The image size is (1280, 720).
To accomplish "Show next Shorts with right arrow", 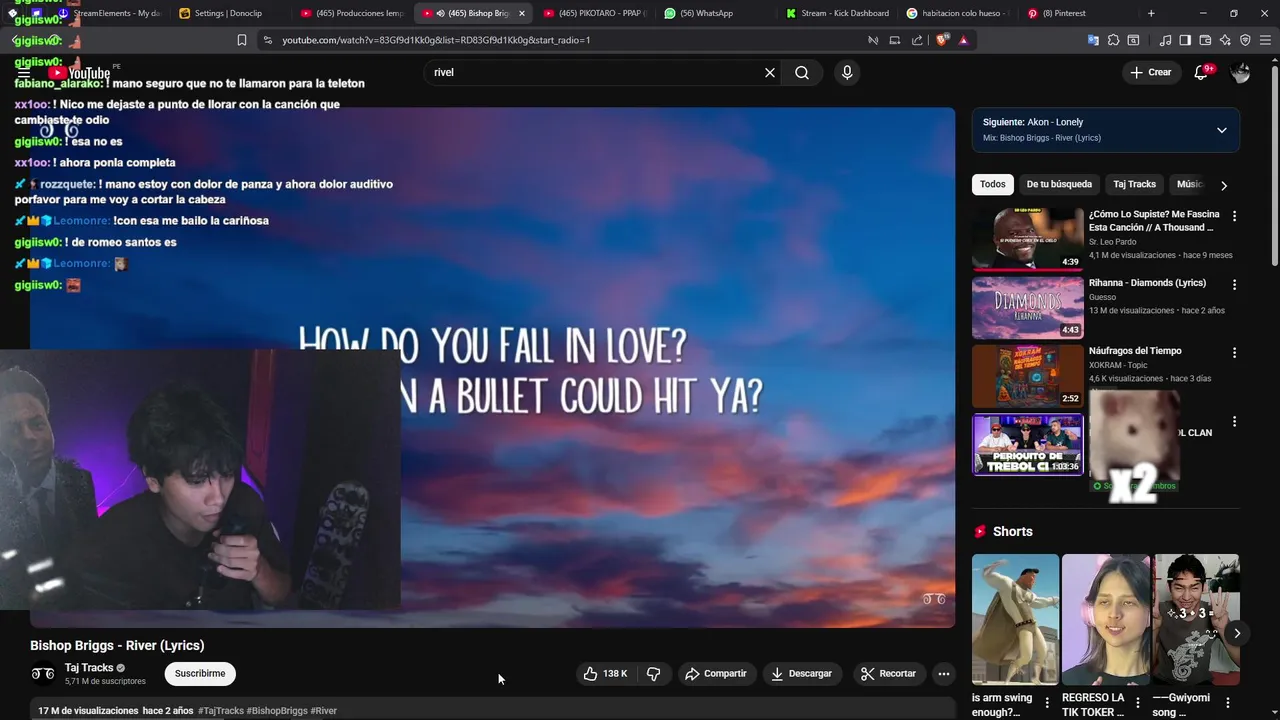I will coord(1237,633).
